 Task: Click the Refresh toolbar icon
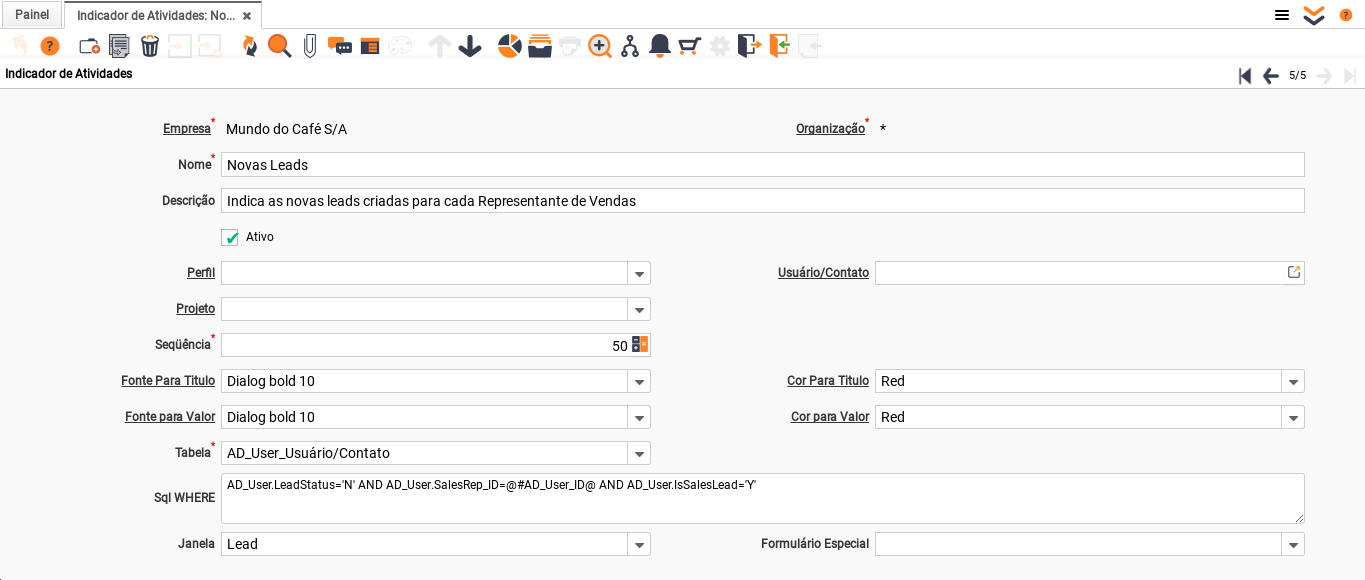249,46
